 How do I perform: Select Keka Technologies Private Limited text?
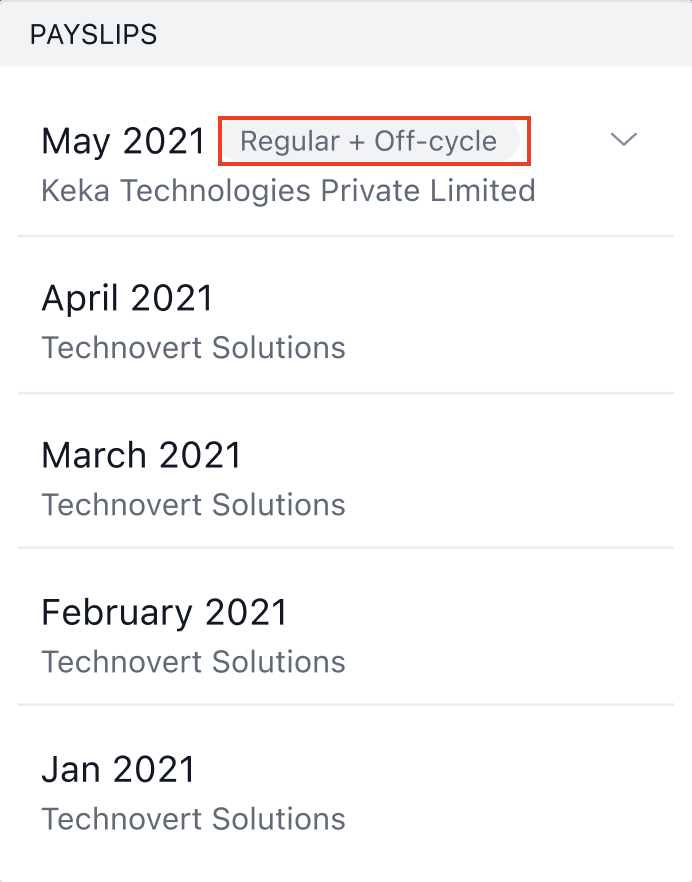pyautogui.click(x=288, y=190)
